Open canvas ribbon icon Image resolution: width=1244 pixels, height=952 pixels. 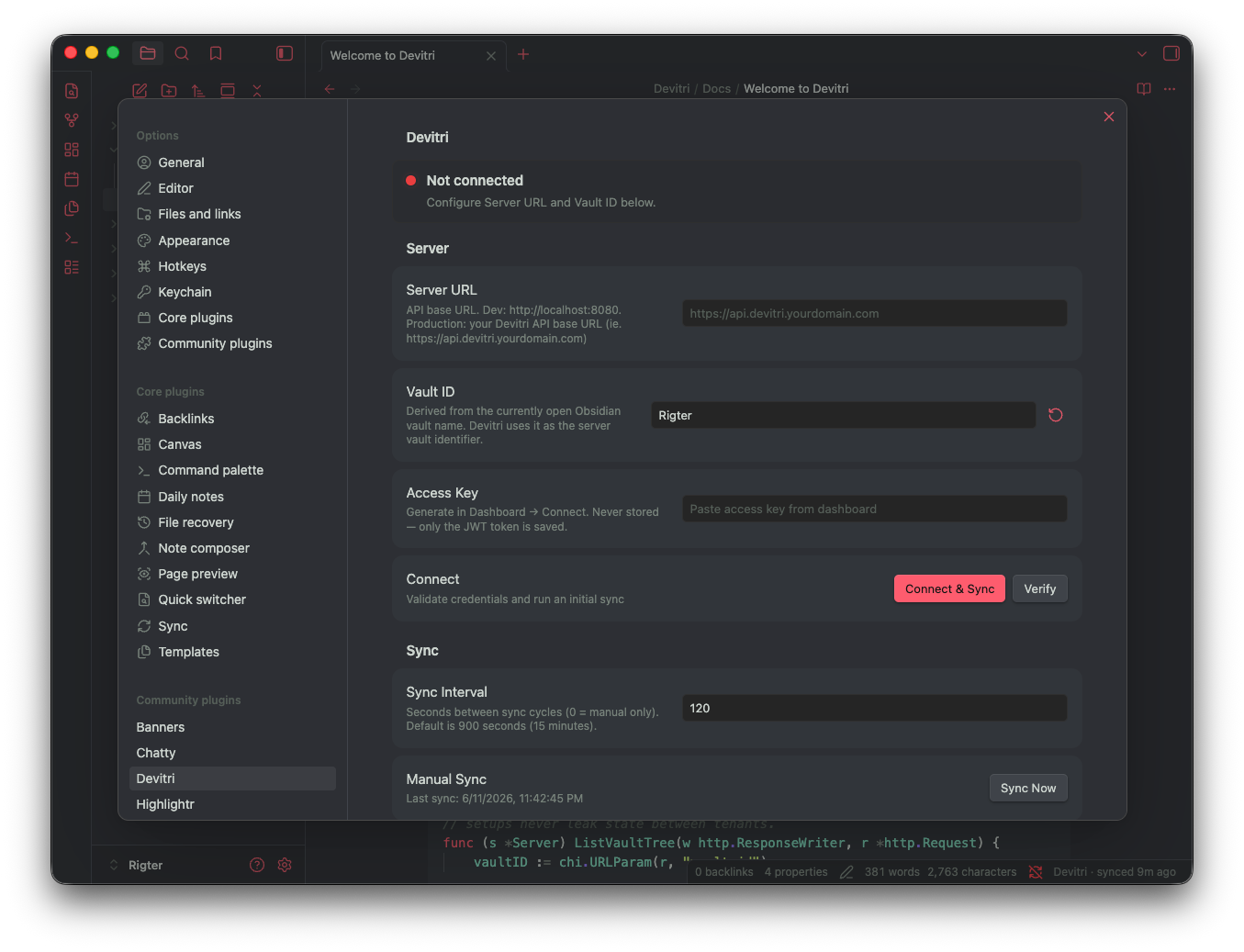click(x=72, y=150)
